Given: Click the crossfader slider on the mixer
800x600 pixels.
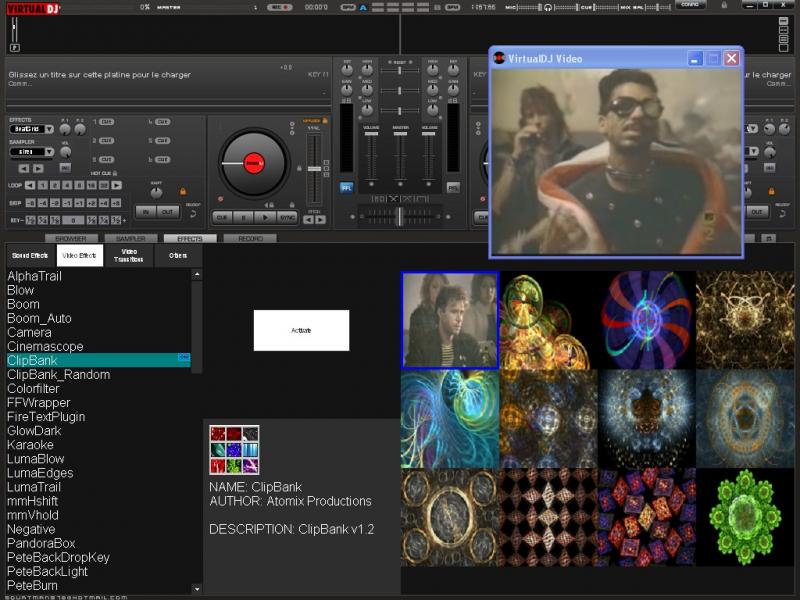Looking at the screenshot, I should (399, 214).
